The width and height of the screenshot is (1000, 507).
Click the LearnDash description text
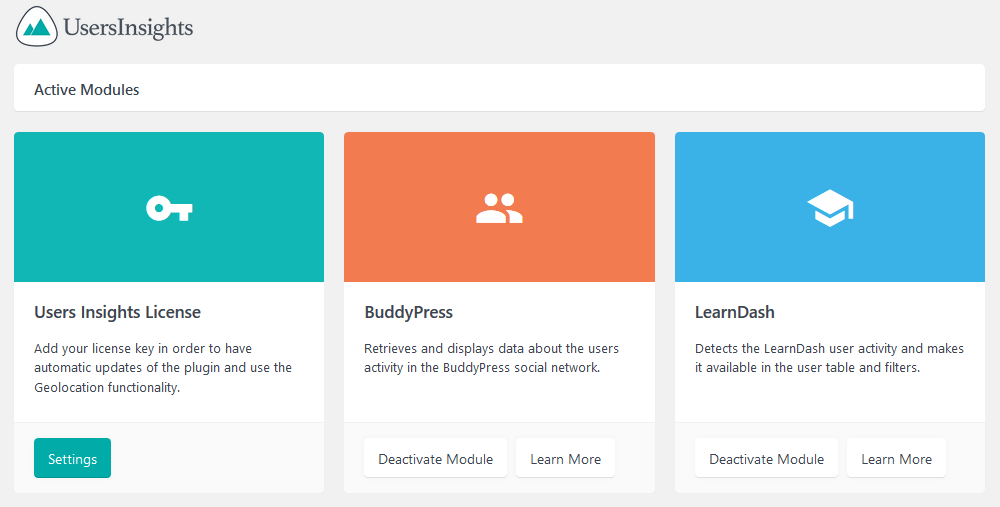point(829,358)
